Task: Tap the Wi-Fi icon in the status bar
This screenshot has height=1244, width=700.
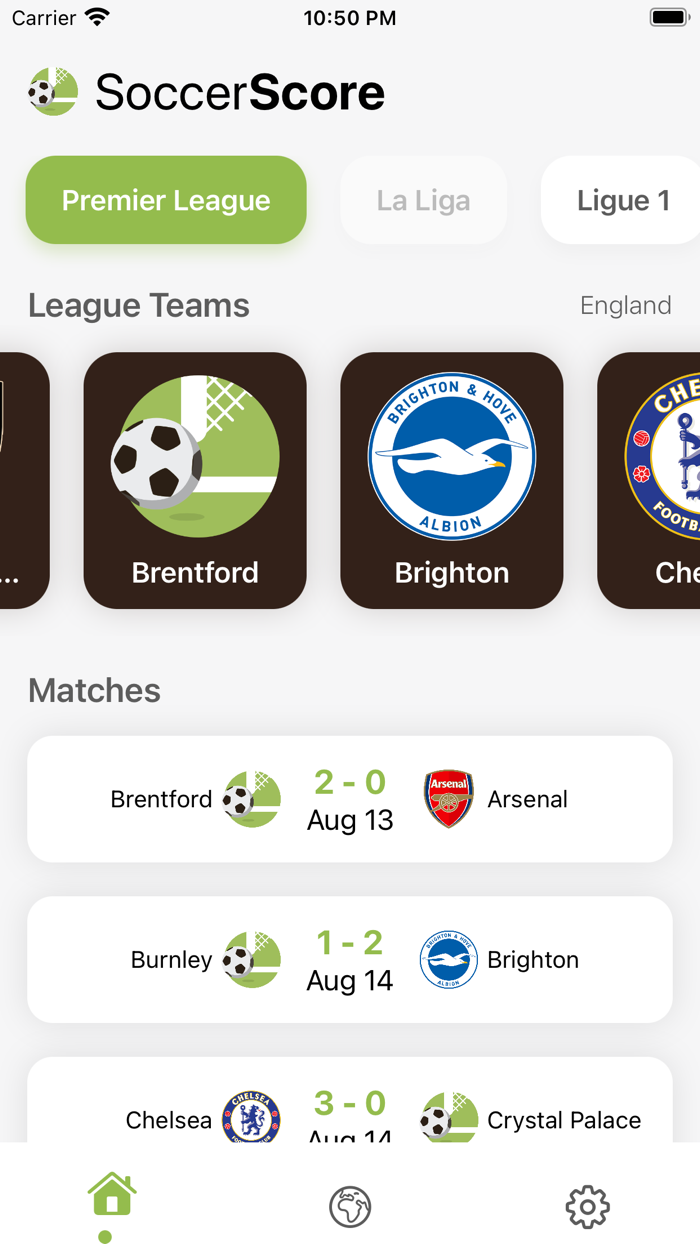Action: [x=97, y=16]
